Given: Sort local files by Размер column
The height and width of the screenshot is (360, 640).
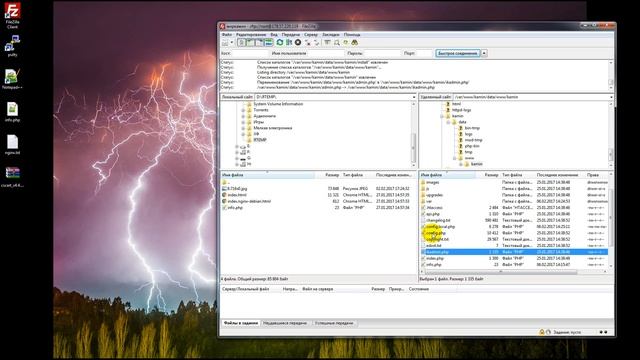Looking at the screenshot, I should (x=327, y=175).
